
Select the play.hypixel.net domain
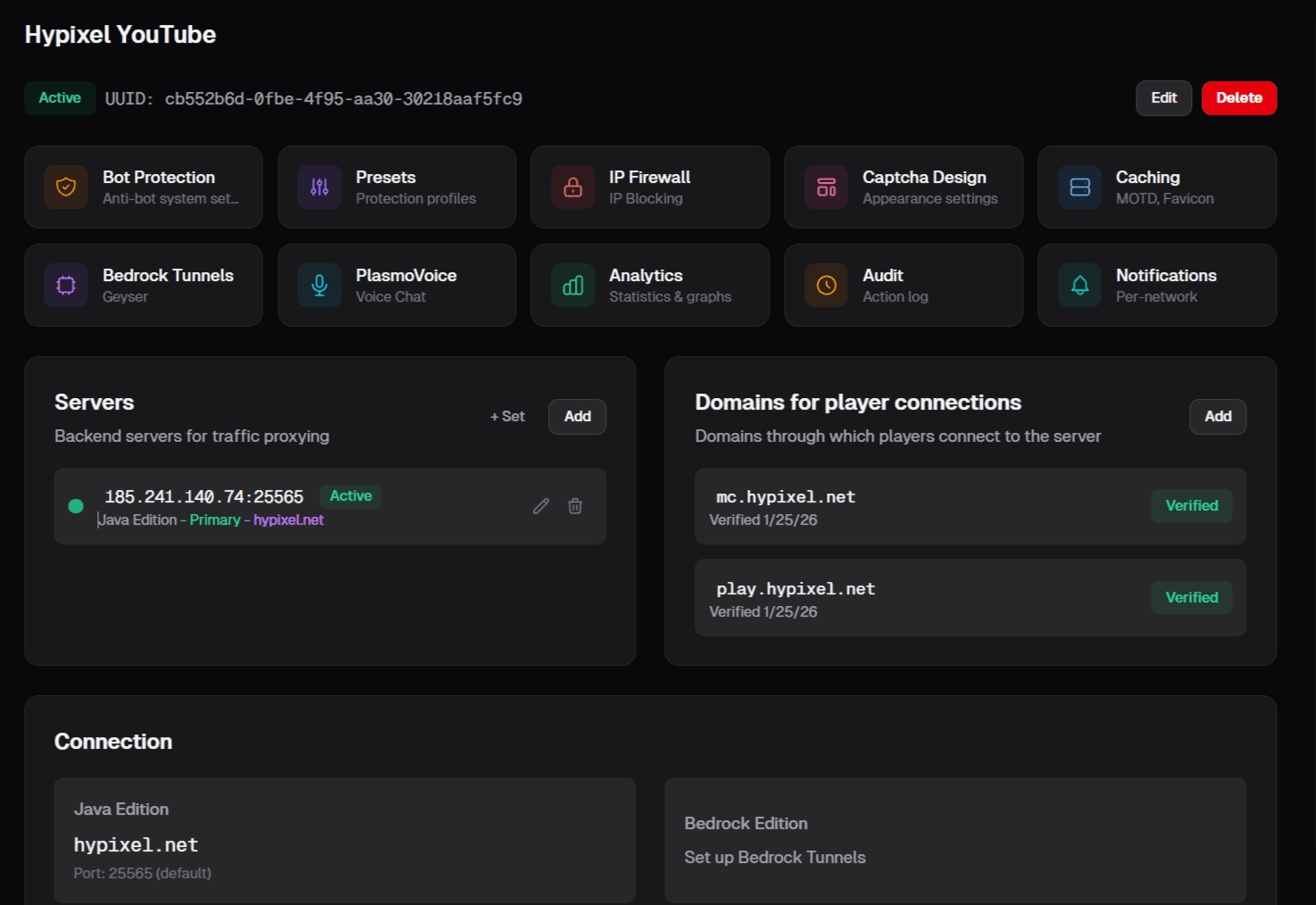795,589
